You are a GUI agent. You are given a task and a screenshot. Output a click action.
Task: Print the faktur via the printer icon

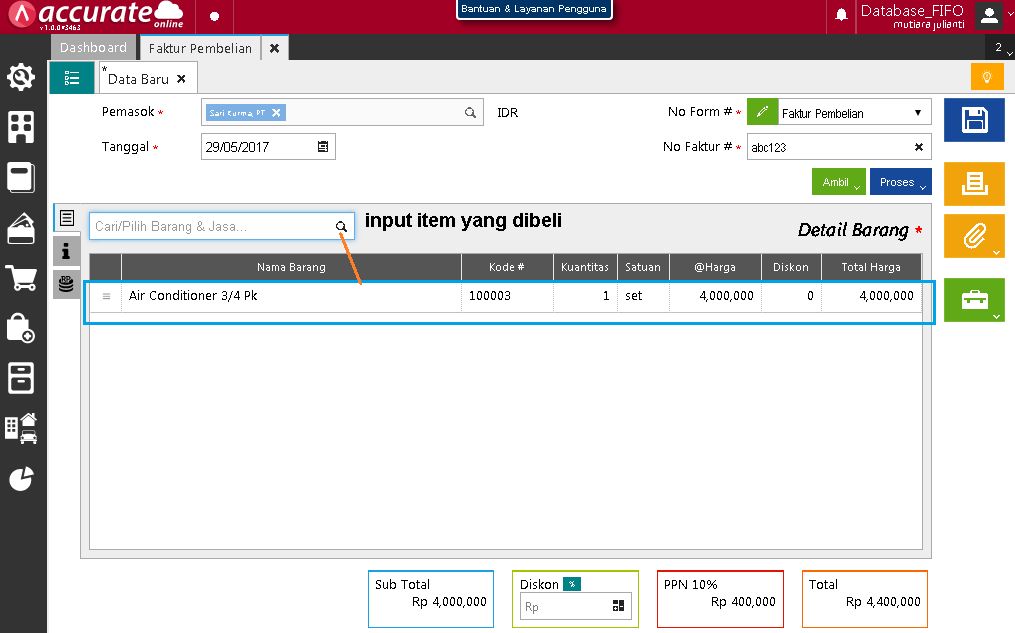click(x=973, y=184)
